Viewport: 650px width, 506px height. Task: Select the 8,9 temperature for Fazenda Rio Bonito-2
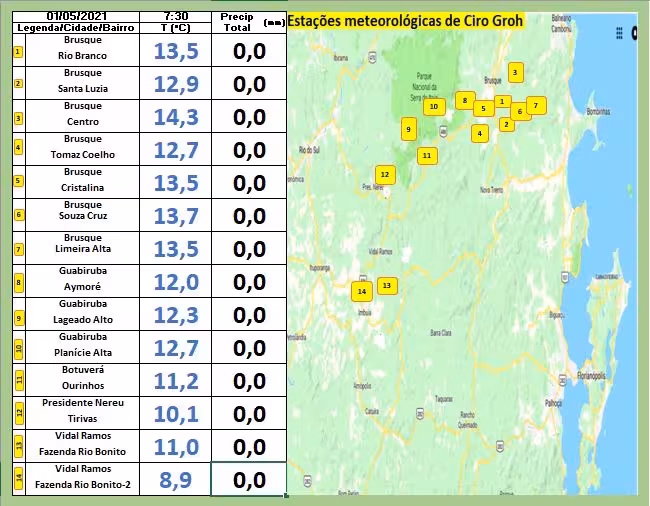[175, 480]
